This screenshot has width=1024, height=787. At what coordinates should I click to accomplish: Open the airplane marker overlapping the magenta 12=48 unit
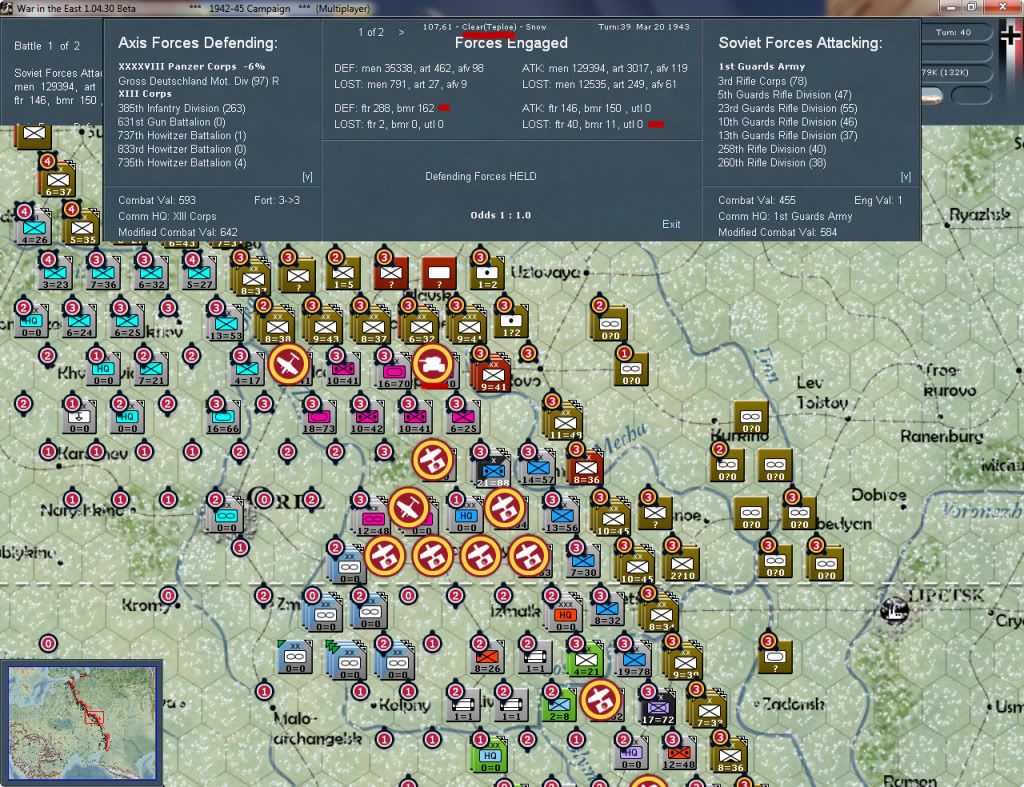(x=409, y=507)
